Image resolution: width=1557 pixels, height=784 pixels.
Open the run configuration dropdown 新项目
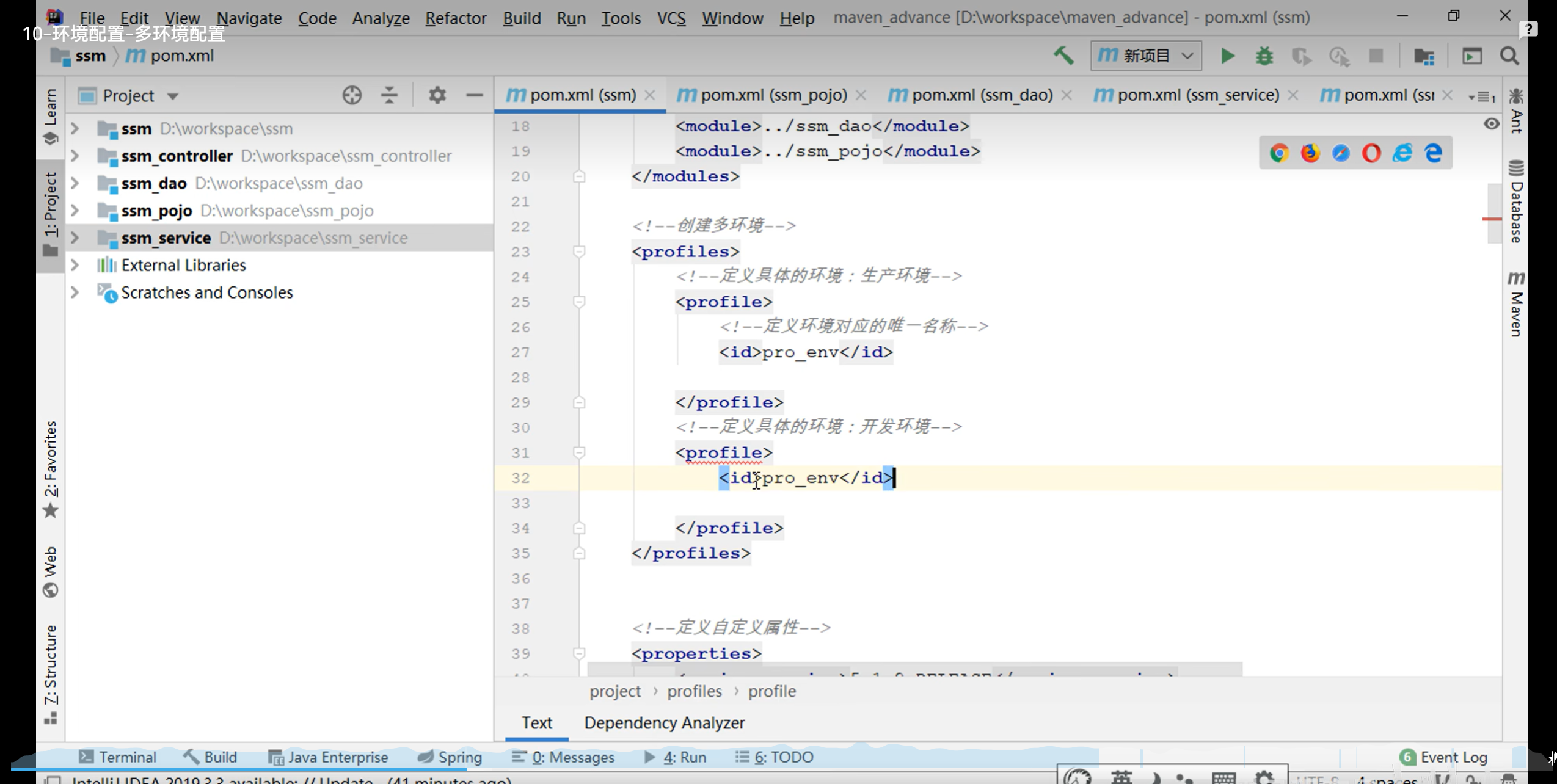[x=1145, y=56]
